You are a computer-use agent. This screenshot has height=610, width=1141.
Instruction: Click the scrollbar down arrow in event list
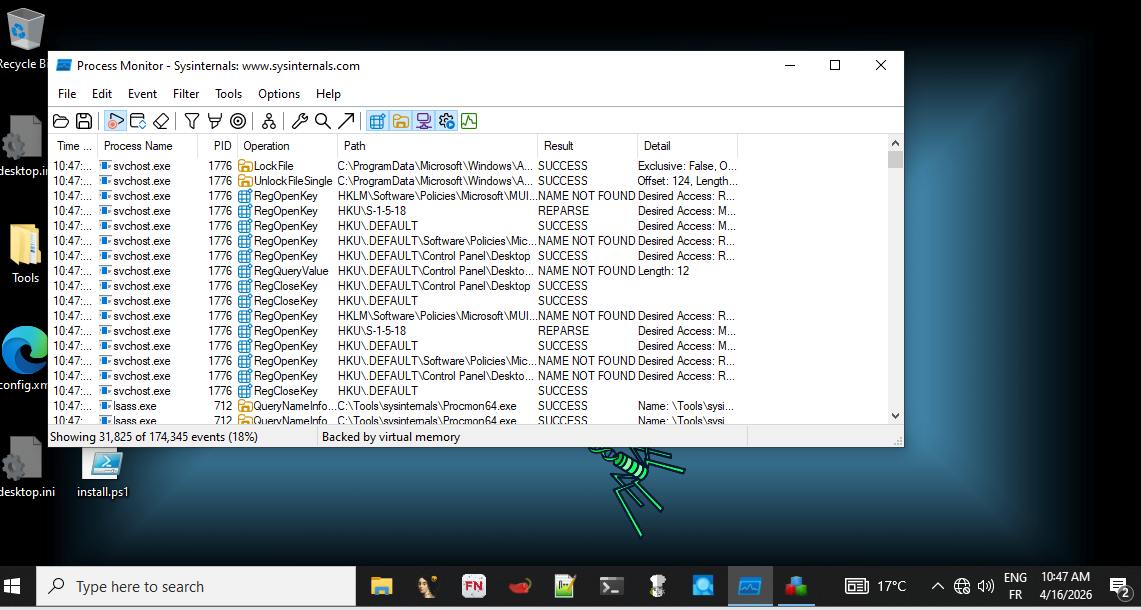[896, 416]
